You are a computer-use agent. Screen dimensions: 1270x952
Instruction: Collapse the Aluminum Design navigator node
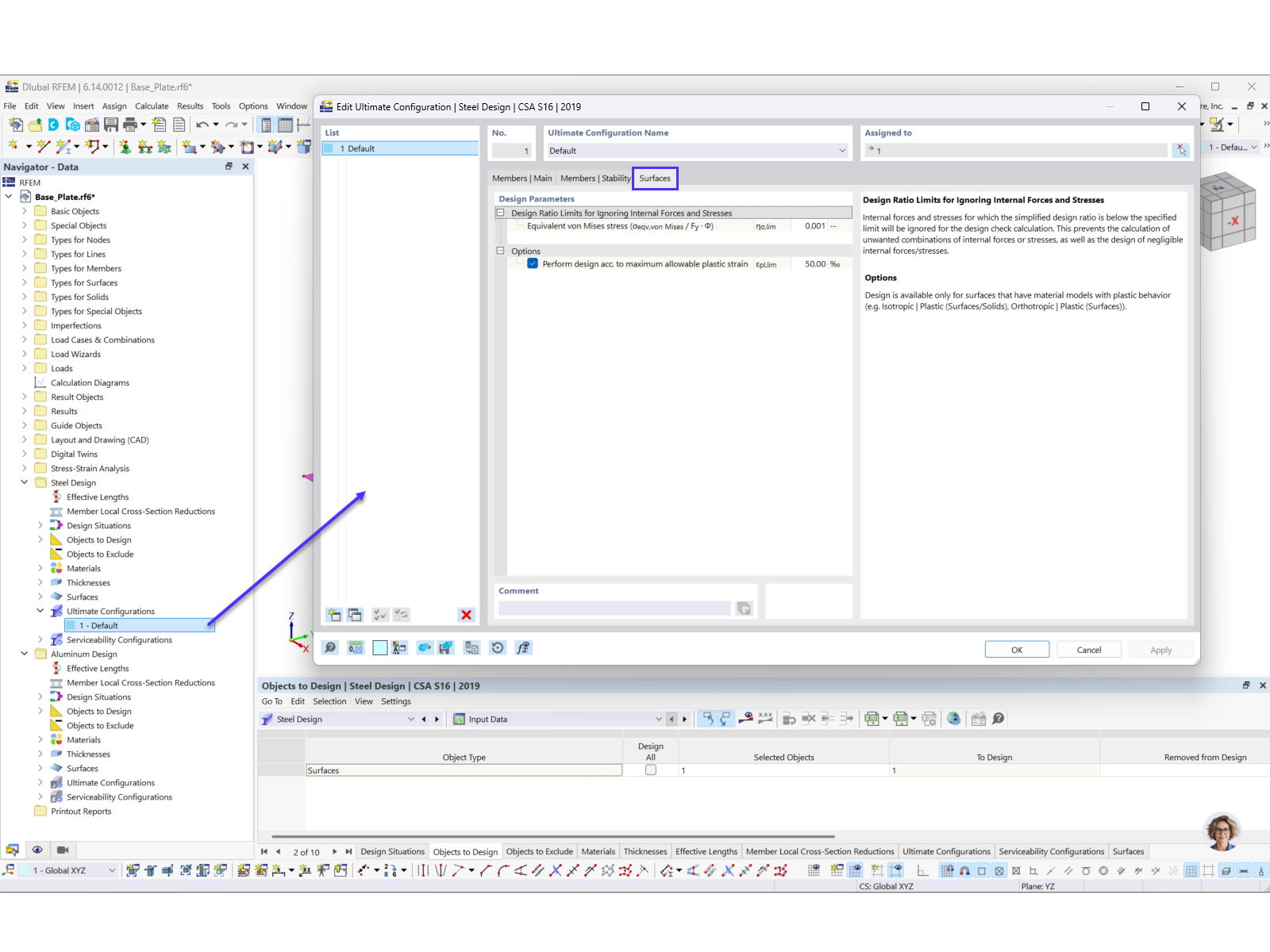25,654
